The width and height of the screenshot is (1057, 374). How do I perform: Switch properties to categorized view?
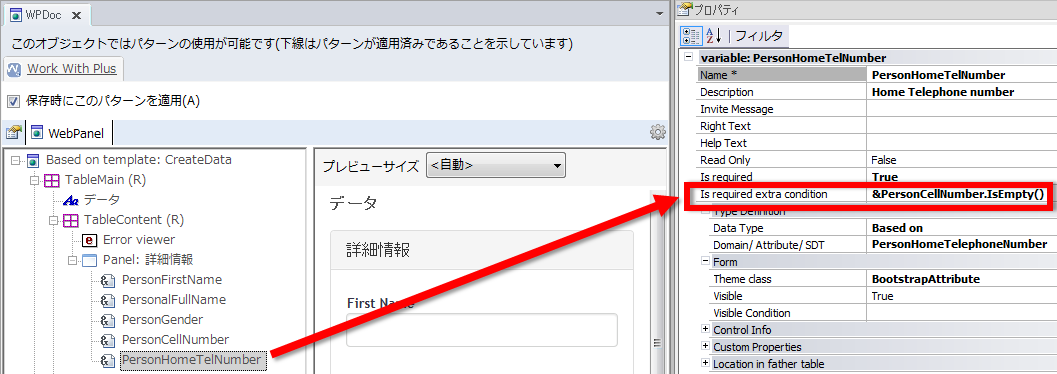click(x=691, y=35)
